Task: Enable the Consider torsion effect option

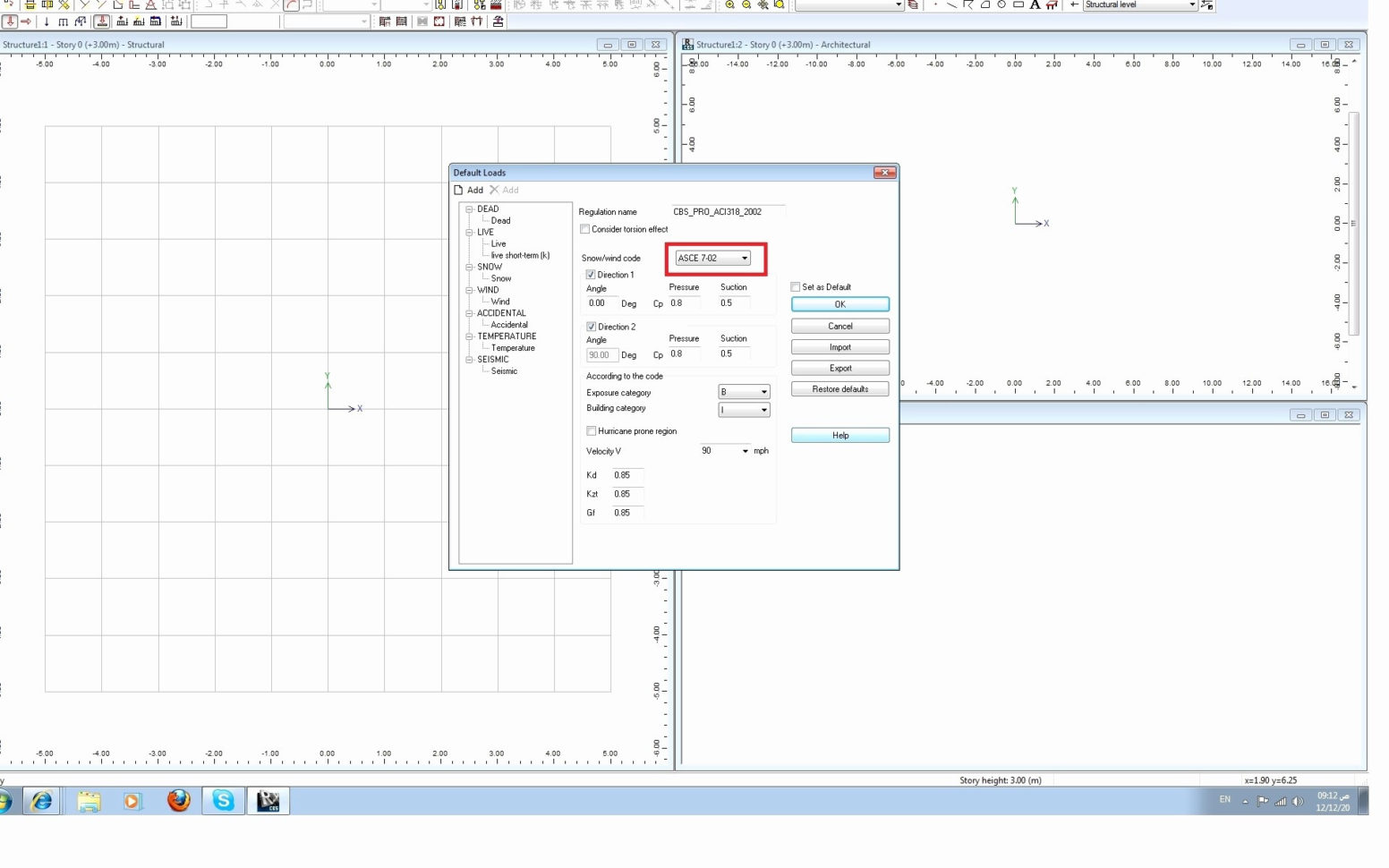Action: click(585, 229)
